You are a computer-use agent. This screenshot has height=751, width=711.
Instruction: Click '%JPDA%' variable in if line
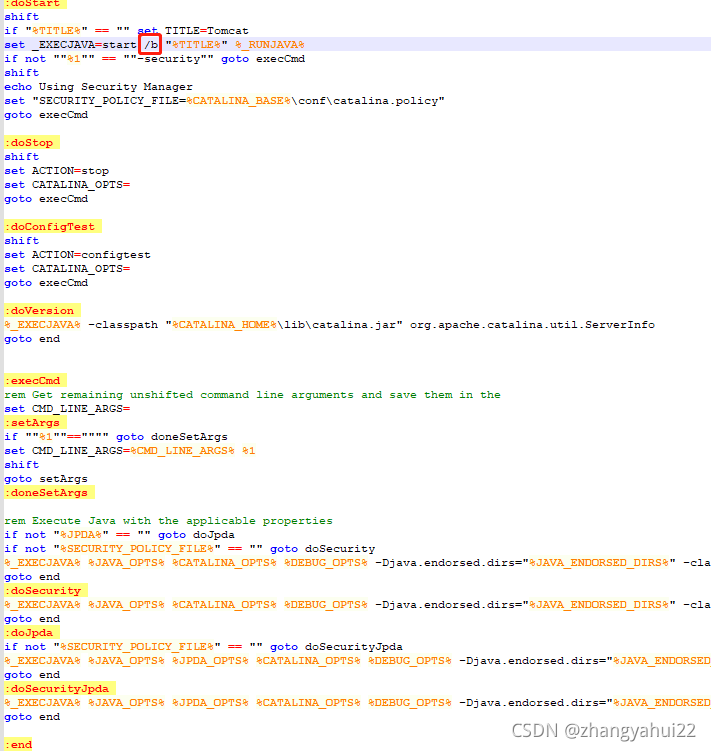[x=81, y=535]
